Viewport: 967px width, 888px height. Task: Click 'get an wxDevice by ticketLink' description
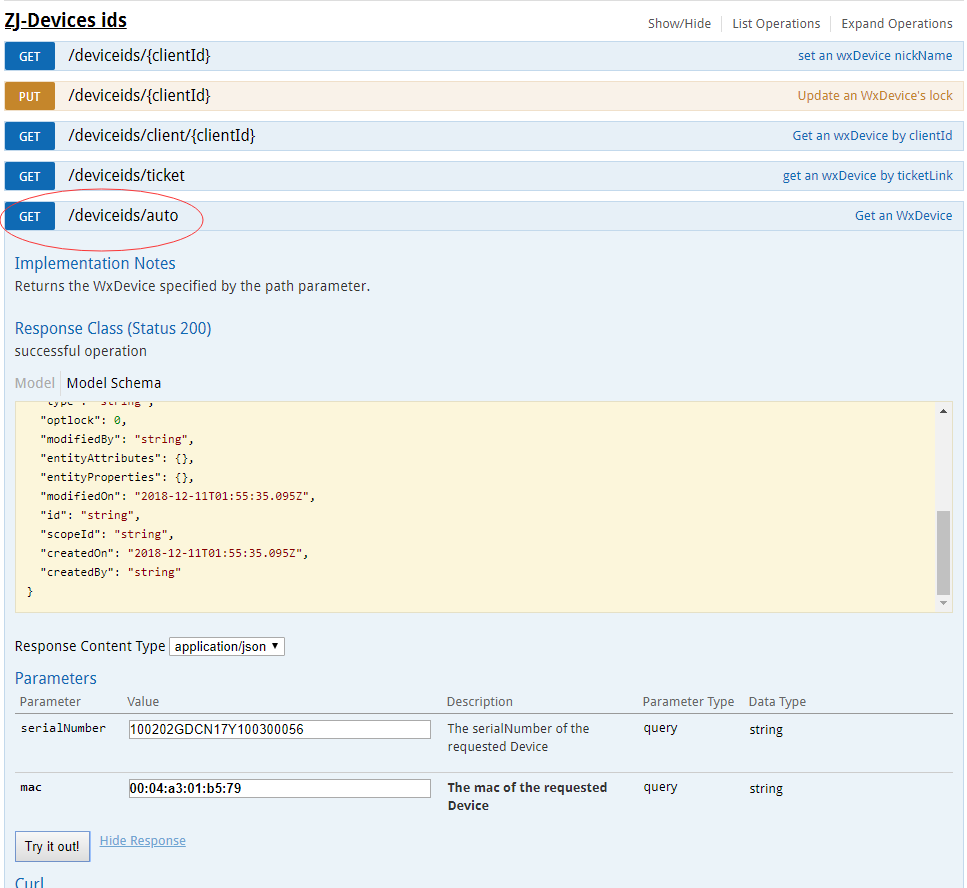[x=868, y=176]
